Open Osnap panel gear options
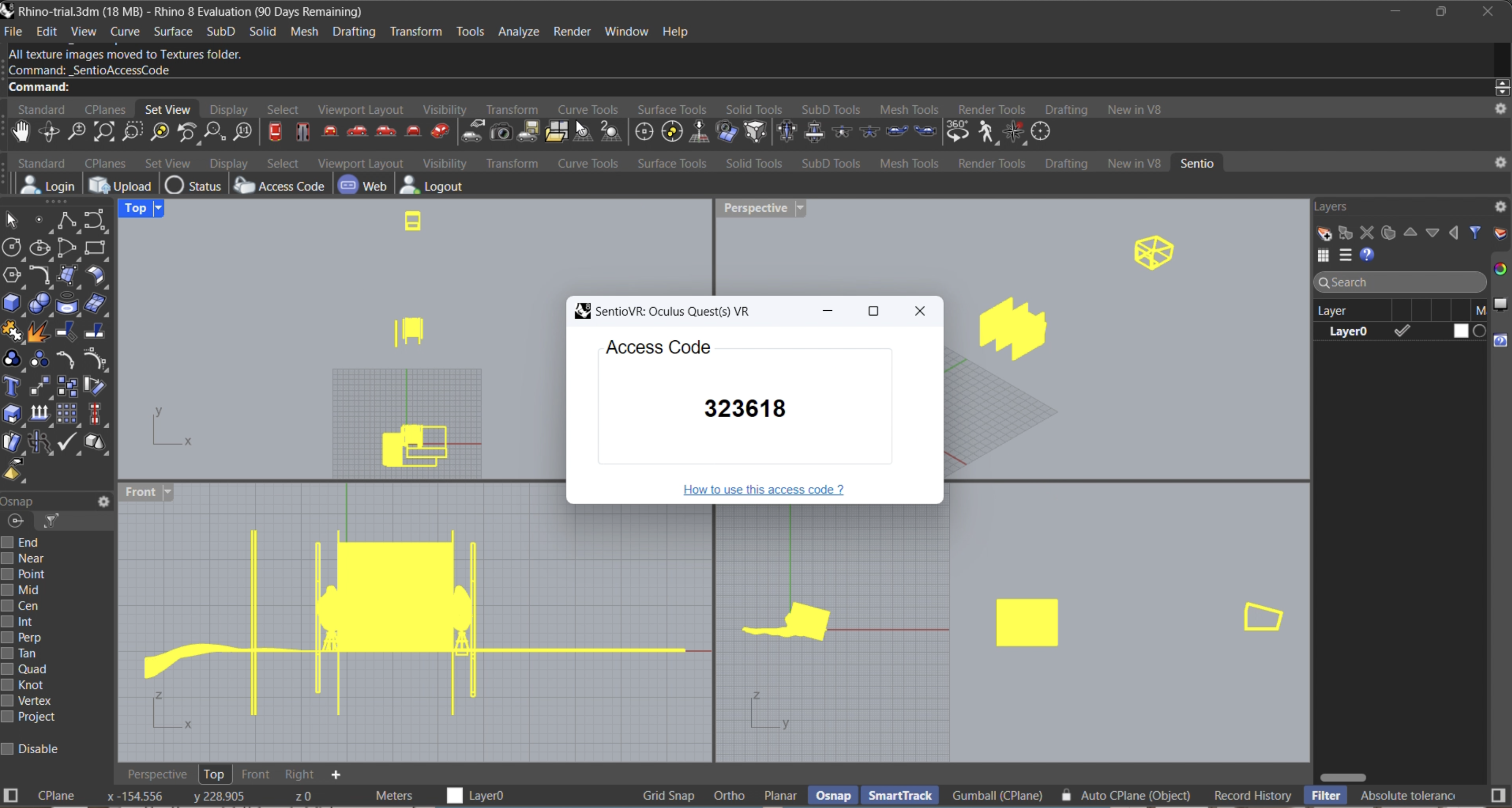 [104, 501]
